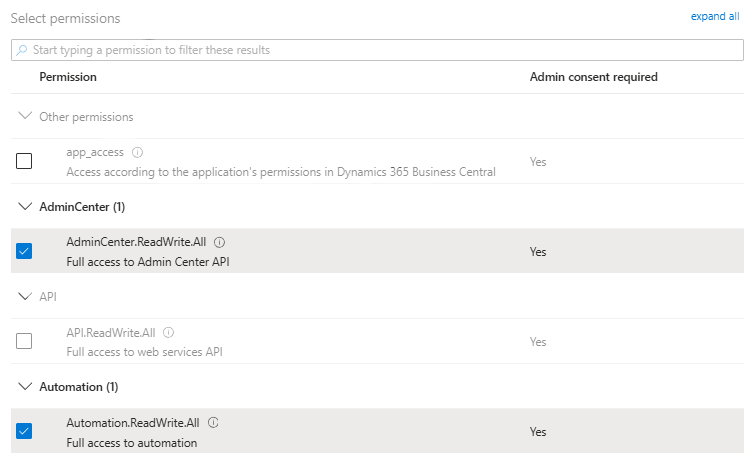Collapse the AdminCenter (1) group chevron

[x=25, y=206]
